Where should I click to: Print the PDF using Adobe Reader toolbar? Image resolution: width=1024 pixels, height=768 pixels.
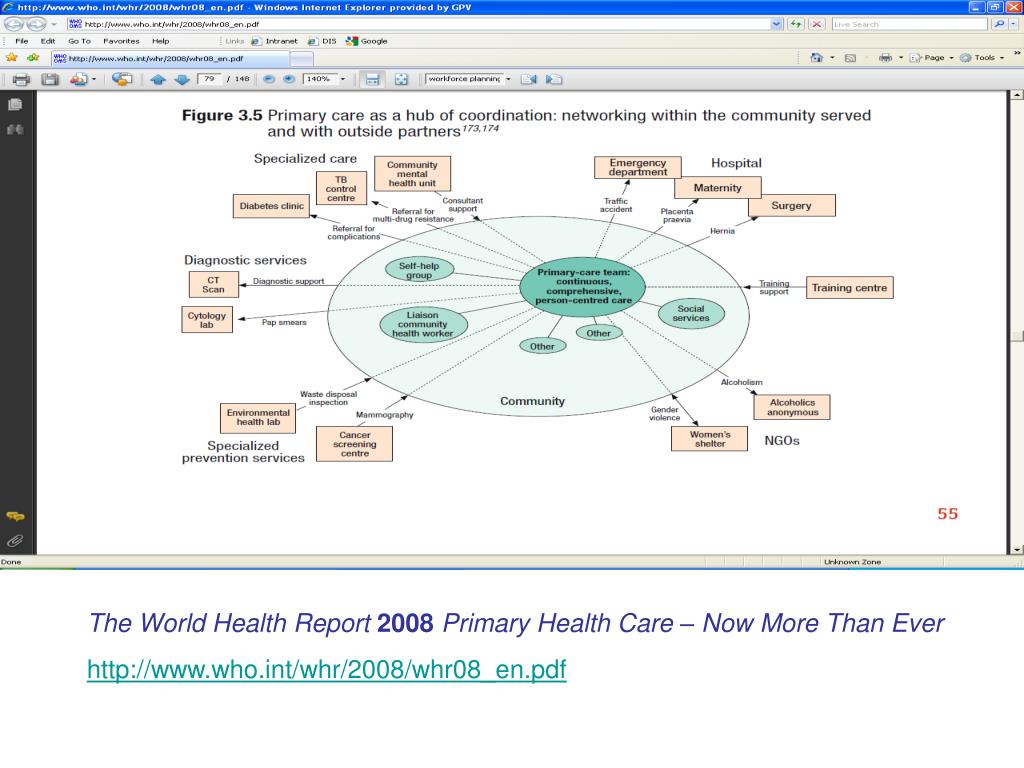[22, 78]
